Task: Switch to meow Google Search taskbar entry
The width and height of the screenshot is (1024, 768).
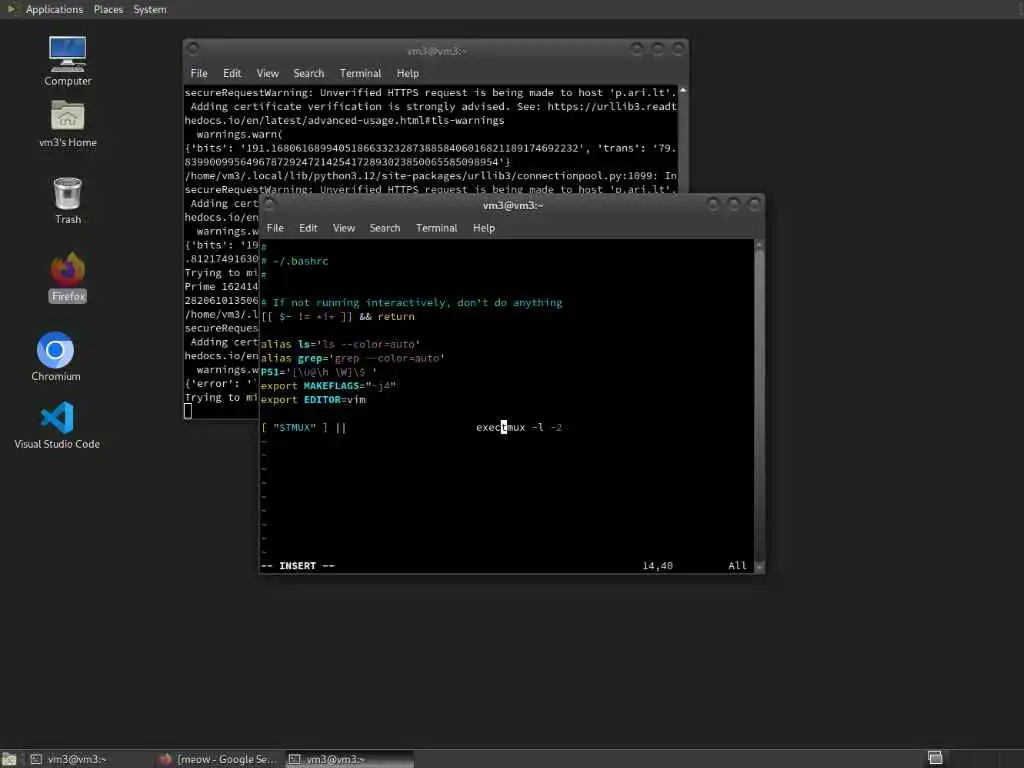Action: pos(218,759)
